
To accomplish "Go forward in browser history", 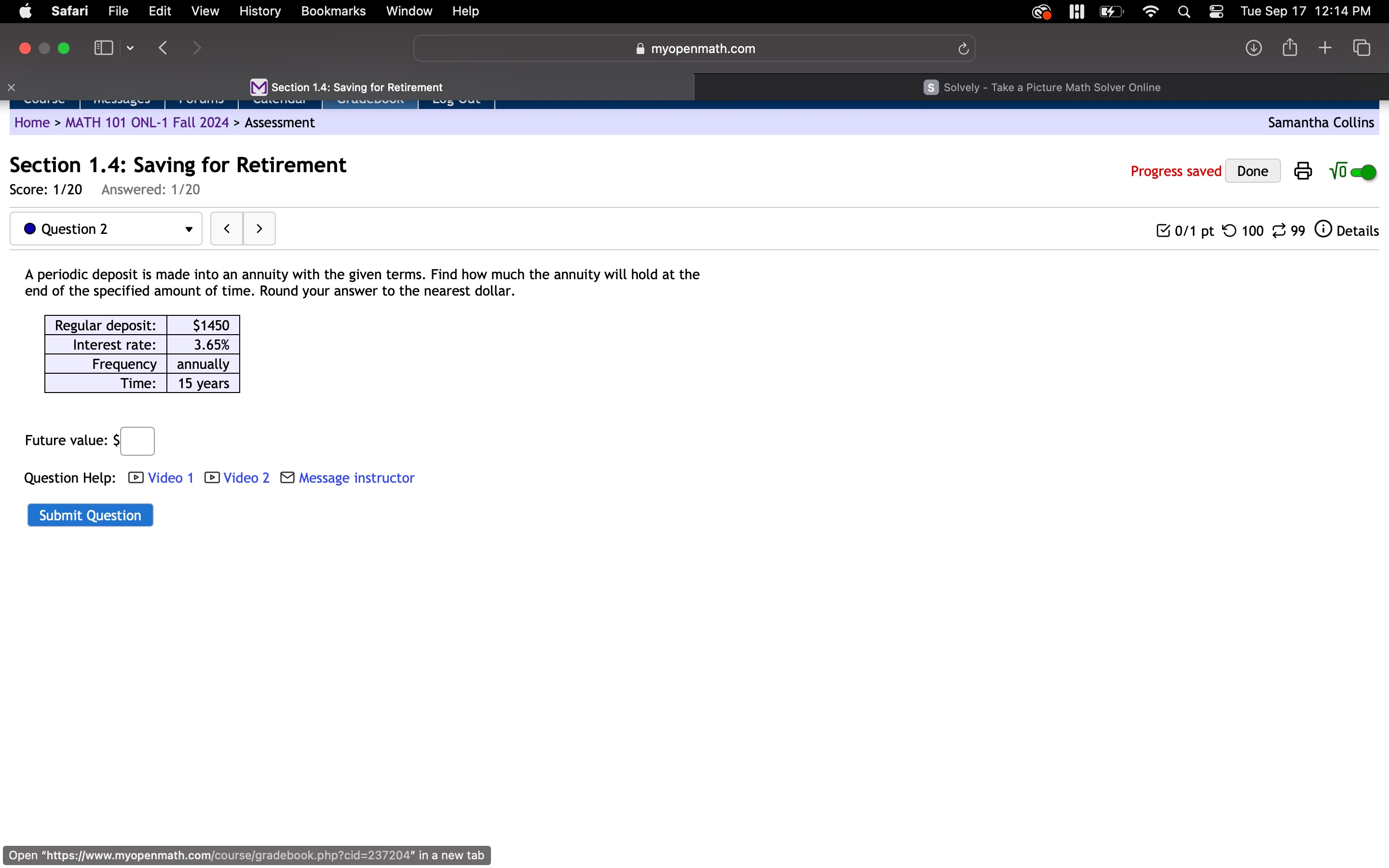I will (x=197, y=48).
